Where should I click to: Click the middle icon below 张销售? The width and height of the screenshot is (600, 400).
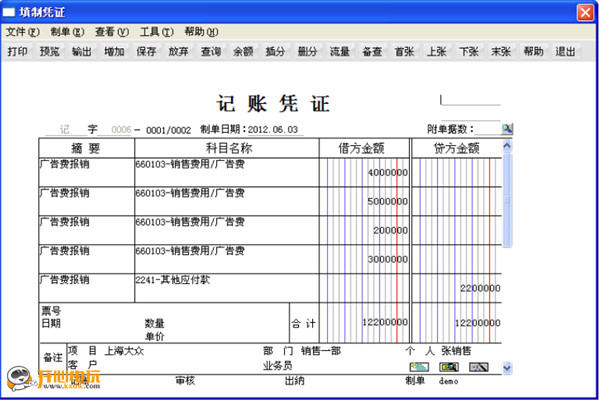[x=449, y=367]
